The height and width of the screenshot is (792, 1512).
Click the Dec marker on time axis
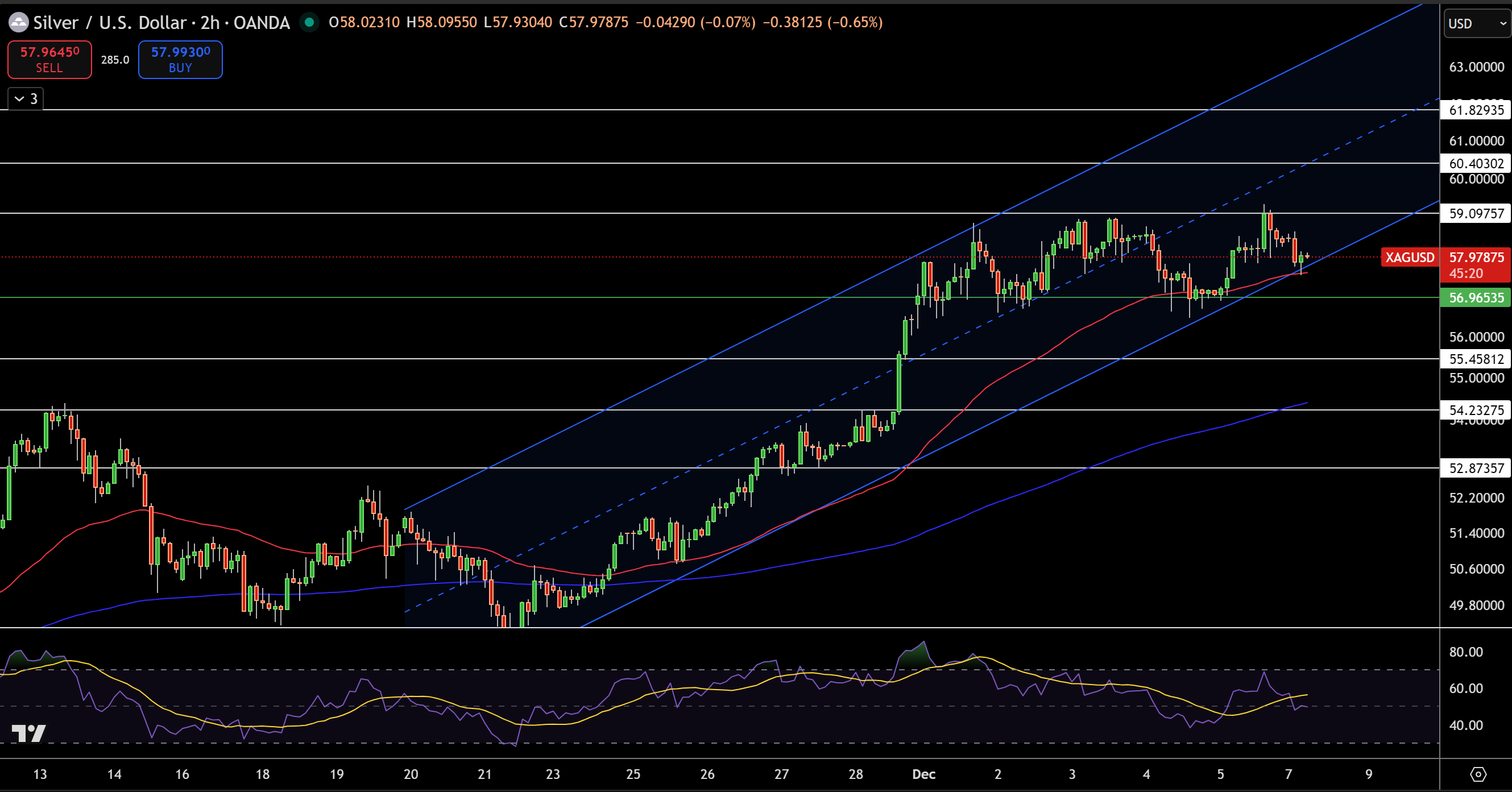[923, 774]
